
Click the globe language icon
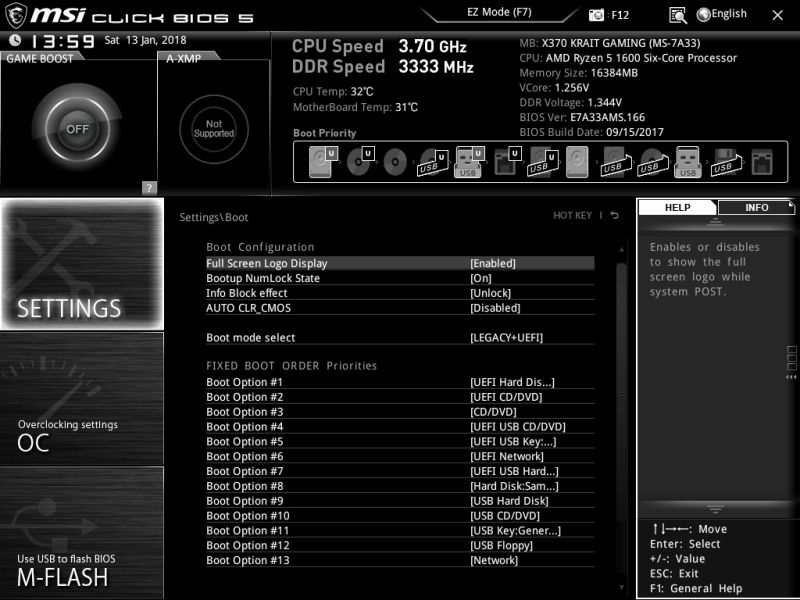(704, 15)
